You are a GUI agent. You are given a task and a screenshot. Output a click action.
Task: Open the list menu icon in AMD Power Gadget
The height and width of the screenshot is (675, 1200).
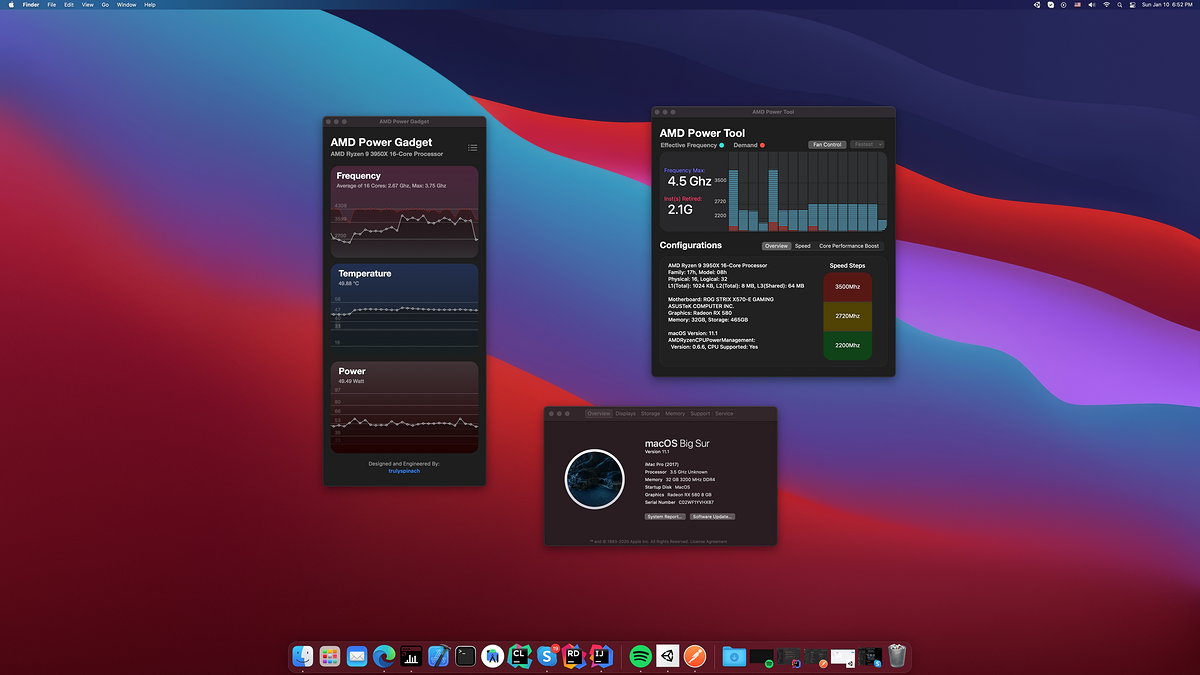pos(472,148)
